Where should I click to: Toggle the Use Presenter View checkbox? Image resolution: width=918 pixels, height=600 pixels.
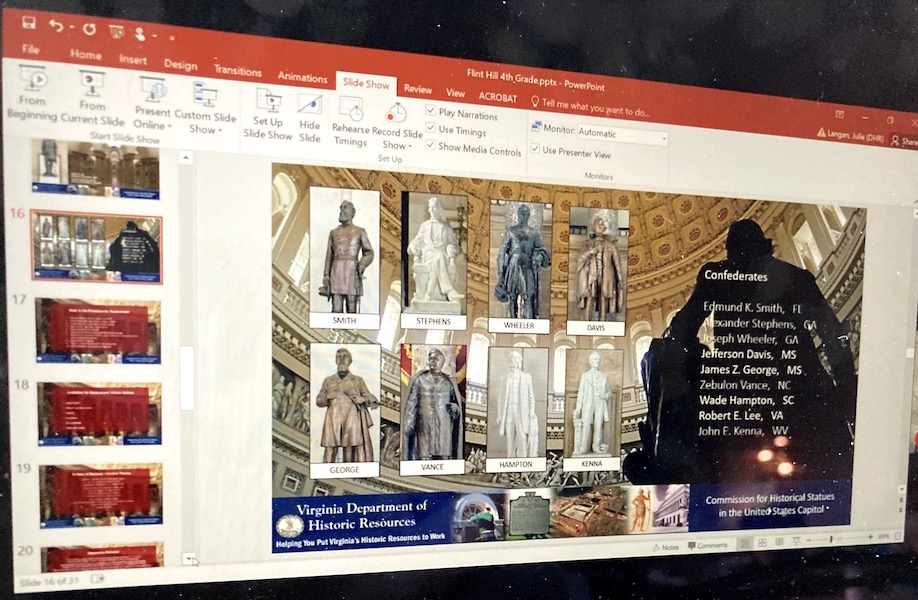(x=535, y=149)
